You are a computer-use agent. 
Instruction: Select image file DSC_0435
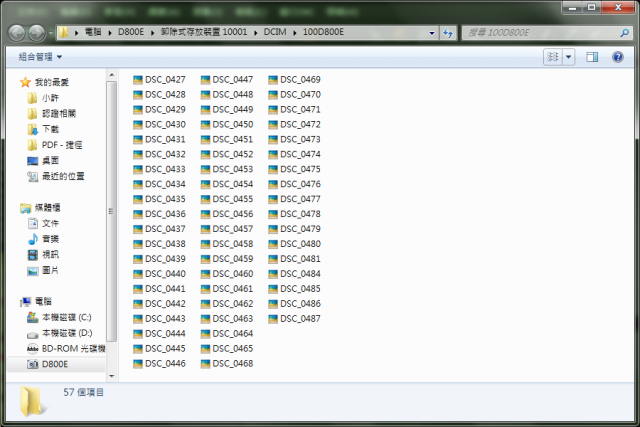pyautogui.click(x=160, y=199)
